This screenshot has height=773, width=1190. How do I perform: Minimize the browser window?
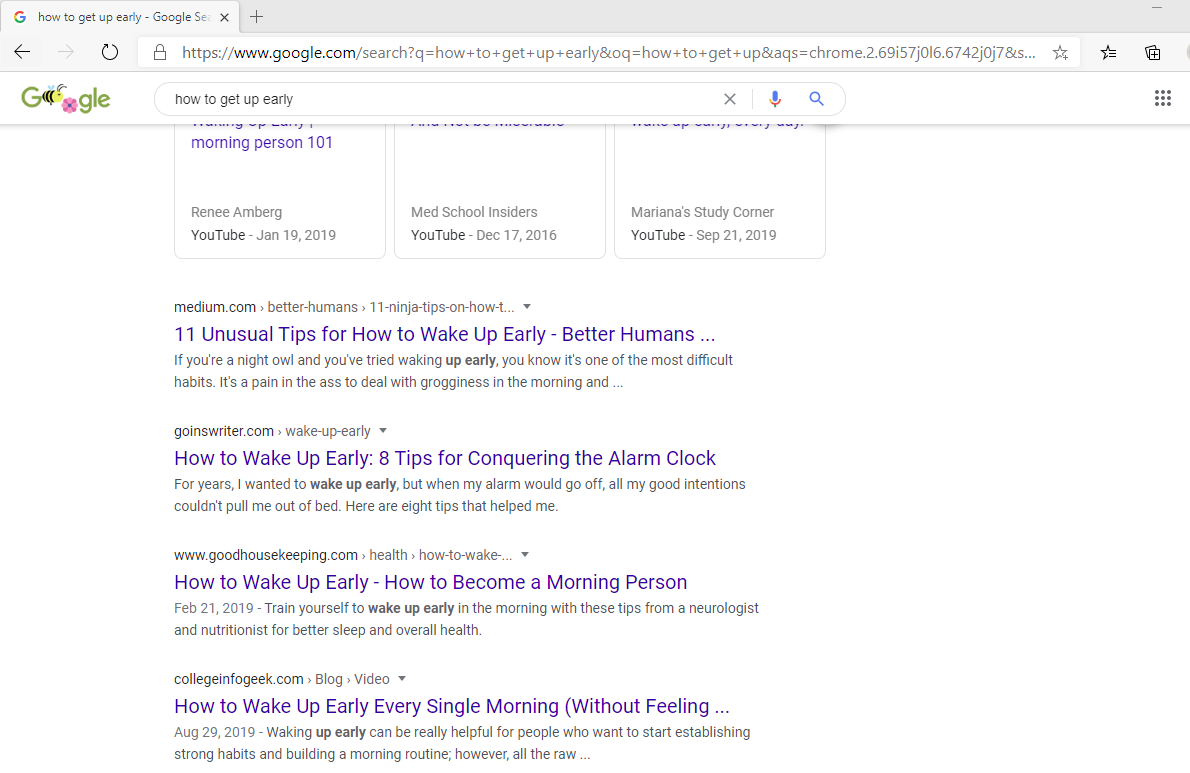[x=1157, y=8]
